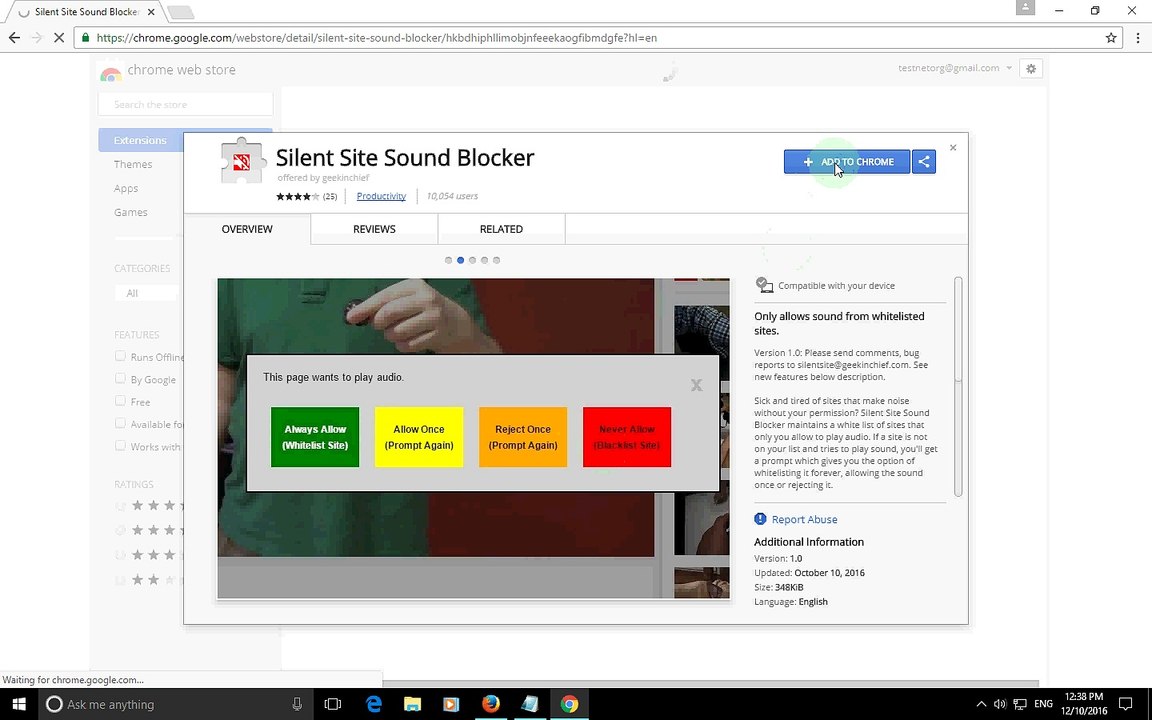Viewport: 1152px width, 720px height.
Task: Click the browser back arrow
Action: (14, 37)
